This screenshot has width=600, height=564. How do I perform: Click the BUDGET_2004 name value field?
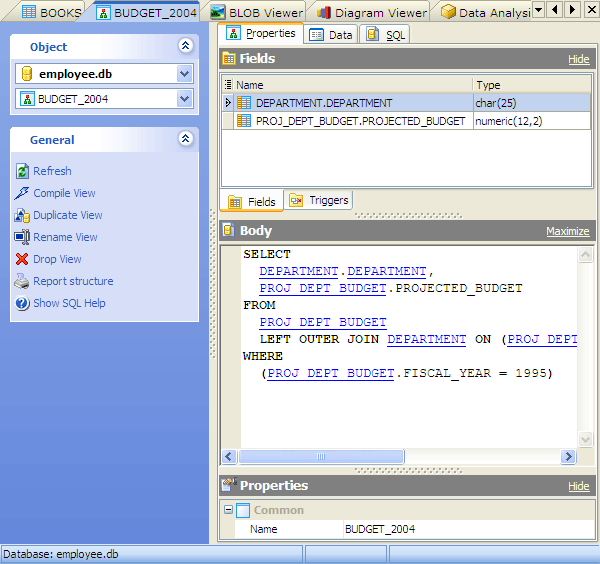pos(469,529)
